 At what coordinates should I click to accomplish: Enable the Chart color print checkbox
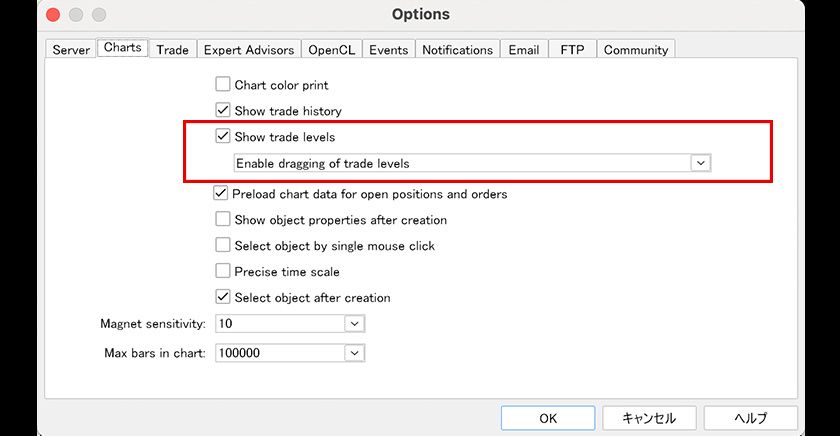223,85
